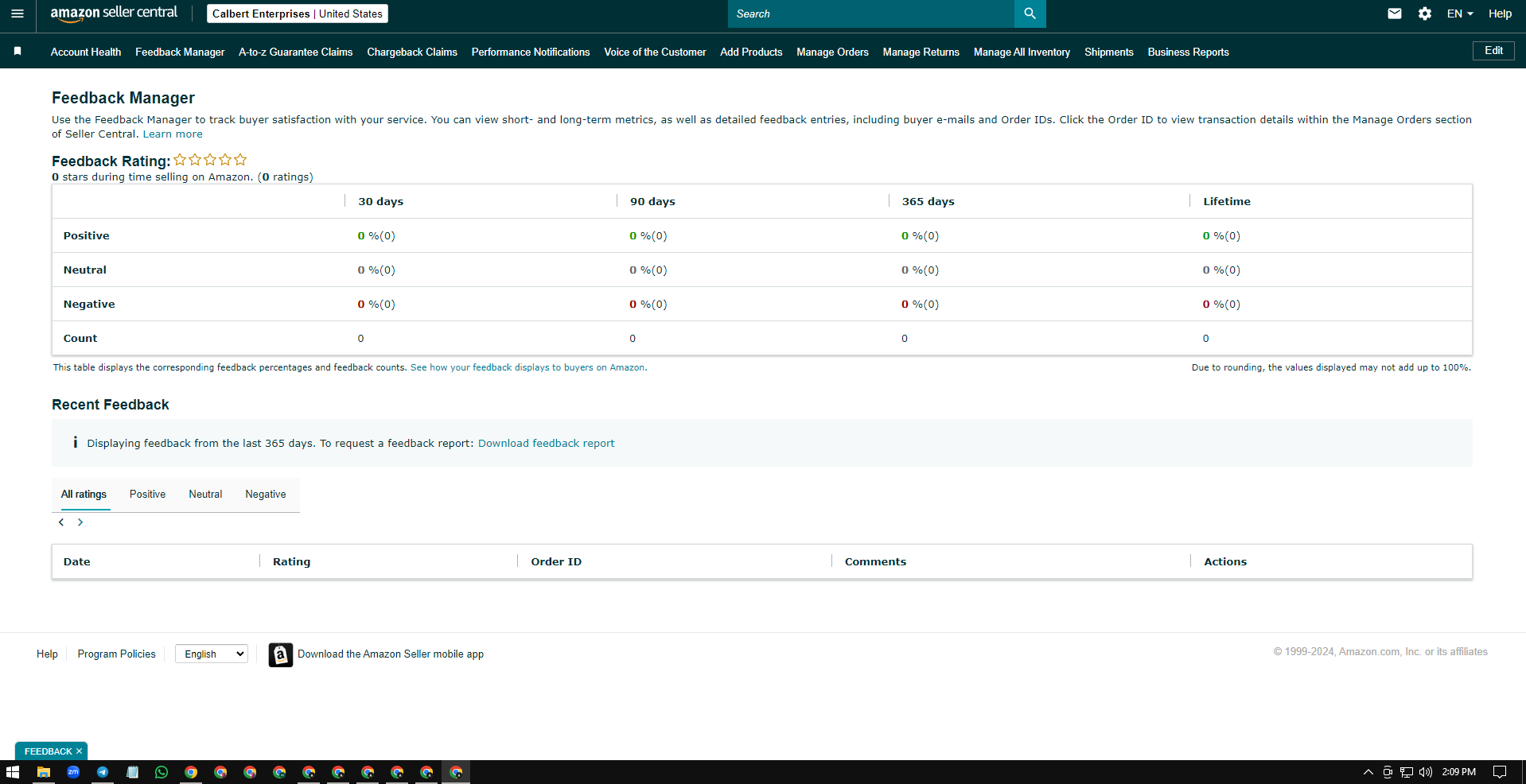Click the 365 days column header

click(x=928, y=201)
